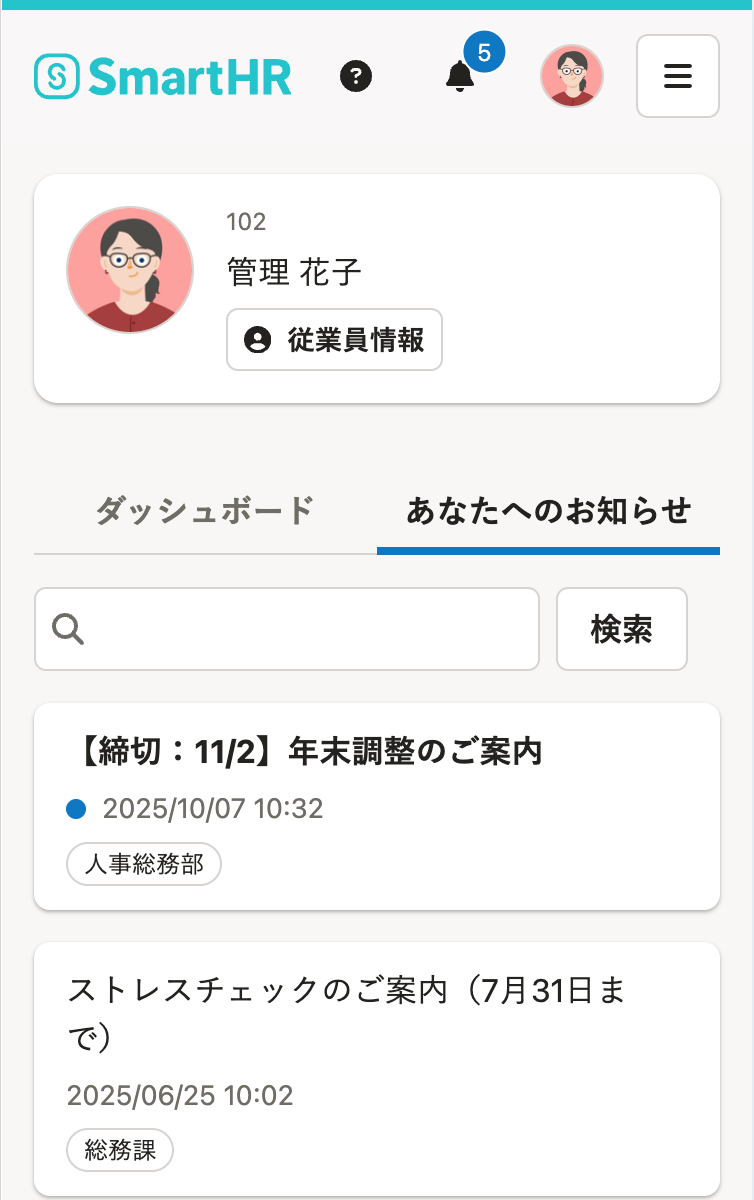The image size is (754, 1200).
Task: Click the person icon in 従業員情報 button
Action: (x=258, y=340)
